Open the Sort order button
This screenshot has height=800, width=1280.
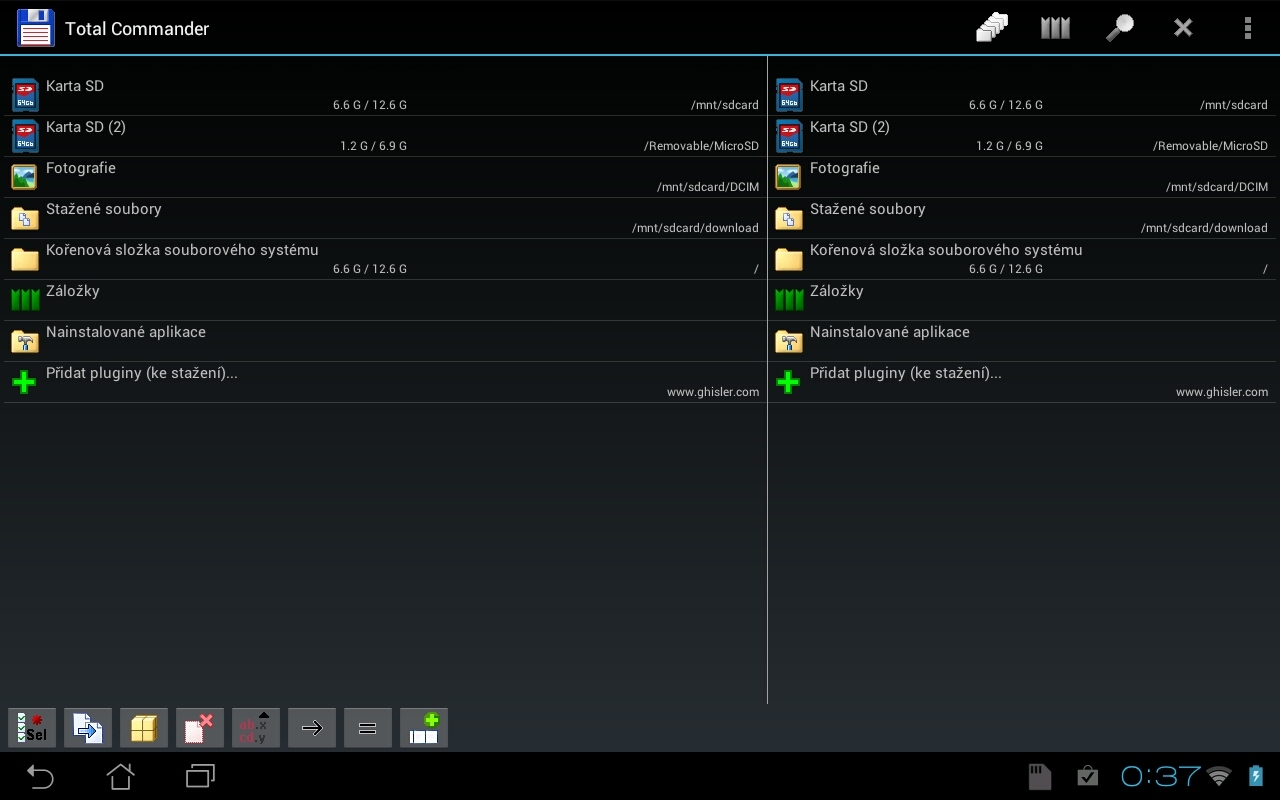click(256, 728)
